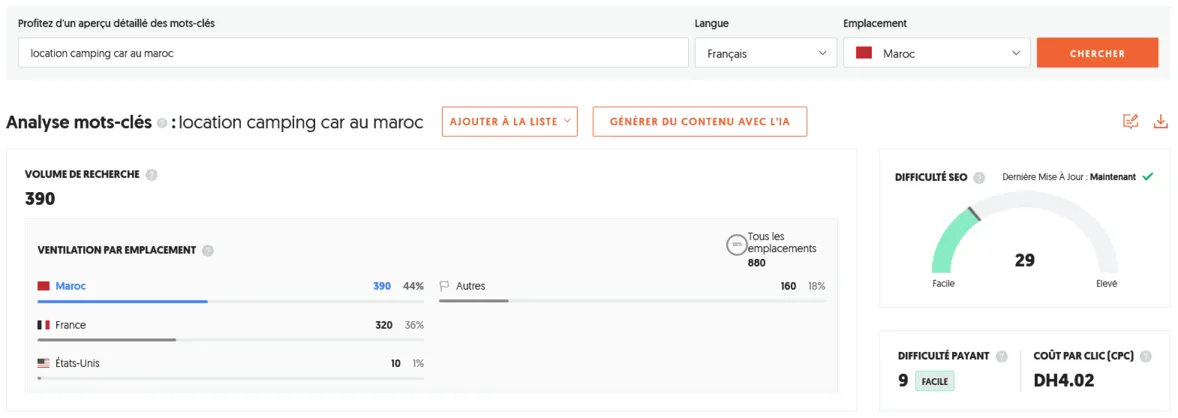Click the 880 total locations value
The height and width of the screenshot is (418, 1178).
click(x=757, y=263)
